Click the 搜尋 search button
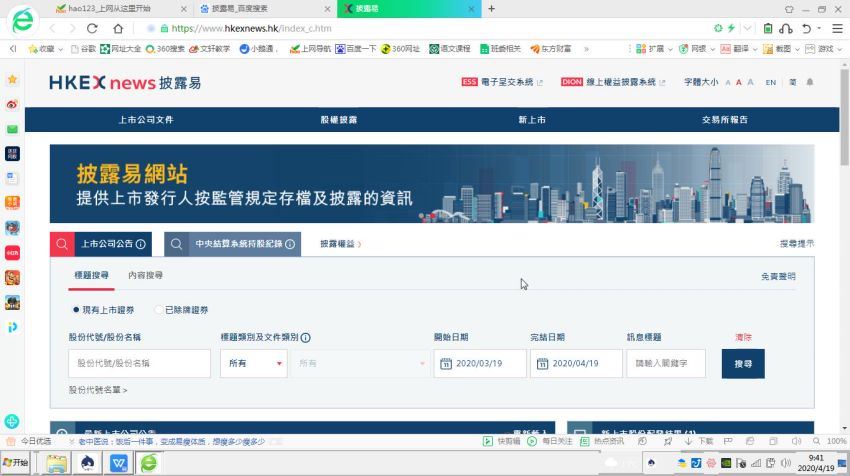850x476 pixels. [x=743, y=364]
